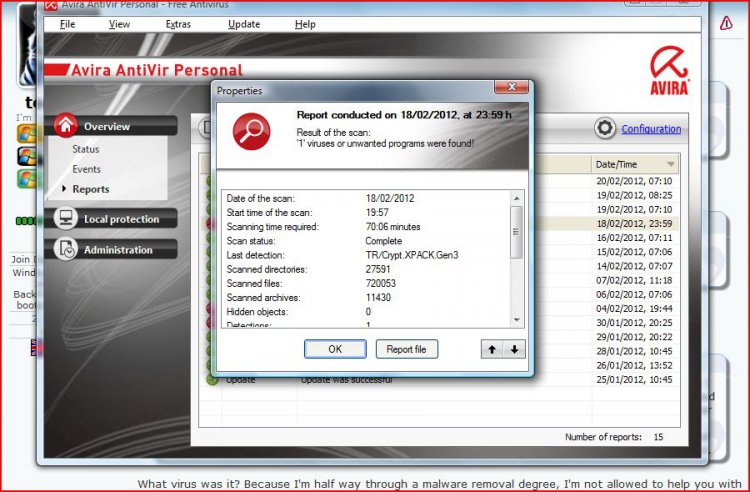Viewport: 750px width, 492px height.
Task: Select report dated 14/02/2012, 07:07
Action: pos(634,266)
